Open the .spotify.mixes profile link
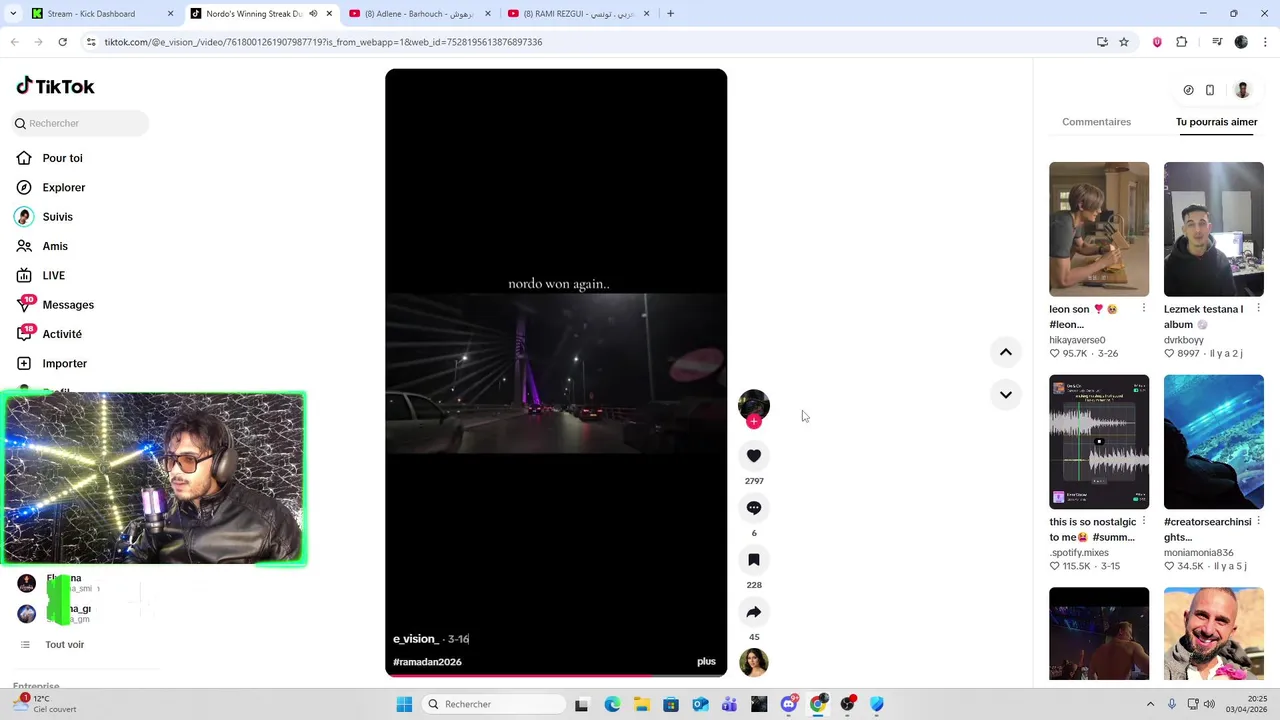This screenshot has width=1280, height=720. [1079, 552]
